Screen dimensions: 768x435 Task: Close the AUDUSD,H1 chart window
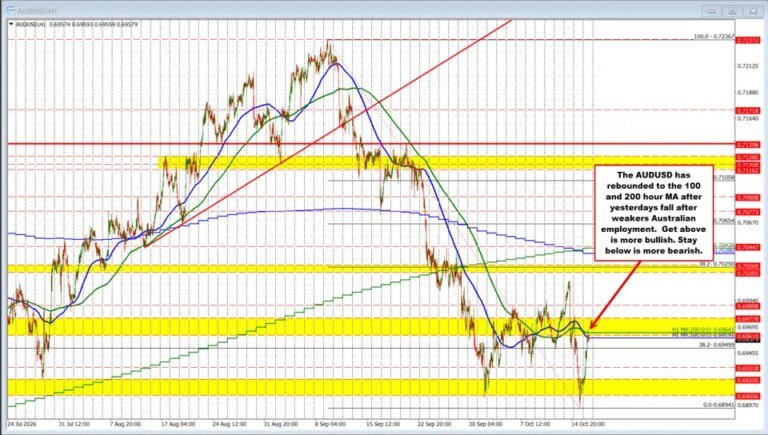point(752,10)
